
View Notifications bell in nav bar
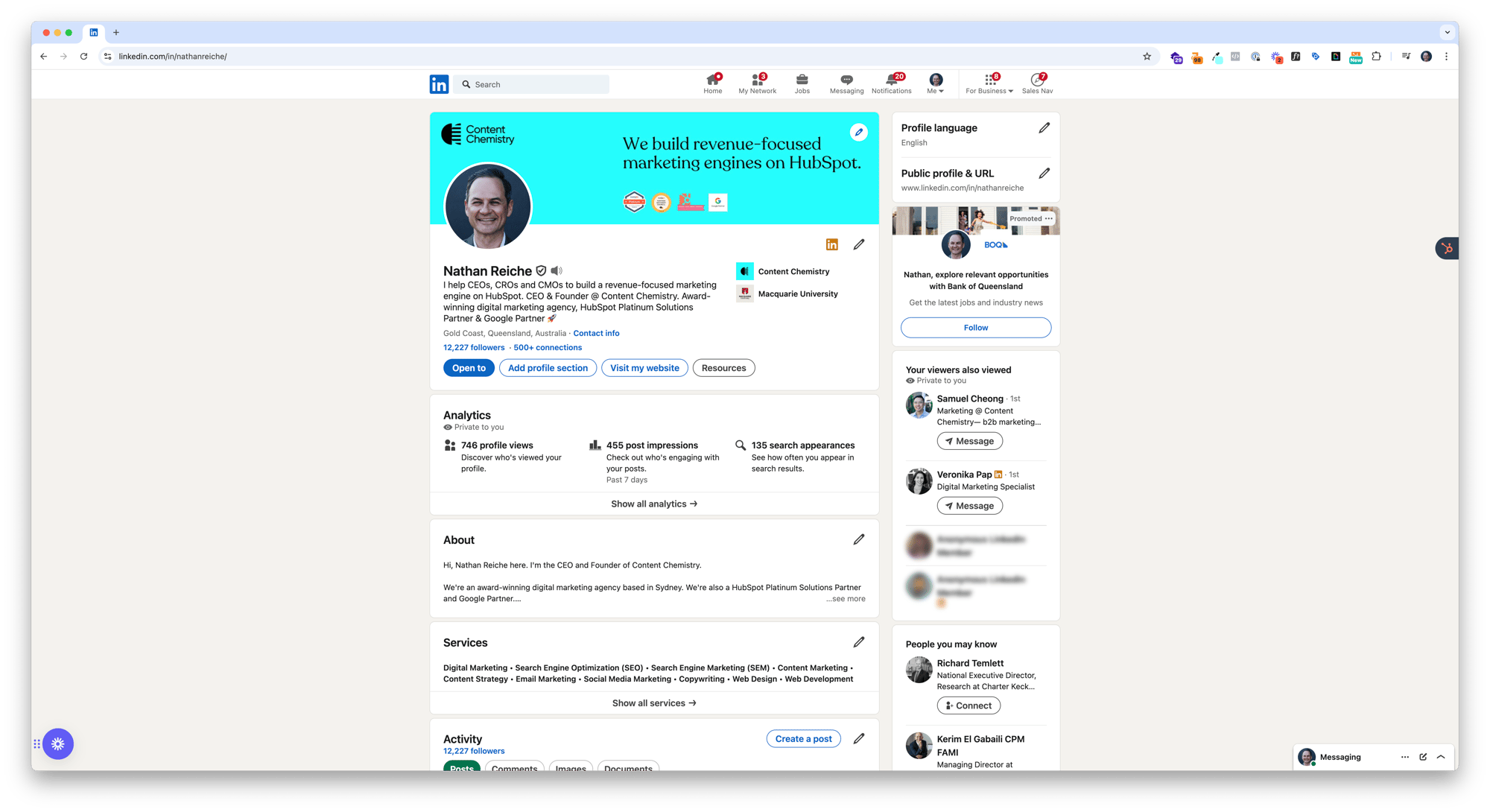pyautogui.click(x=891, y=83)
